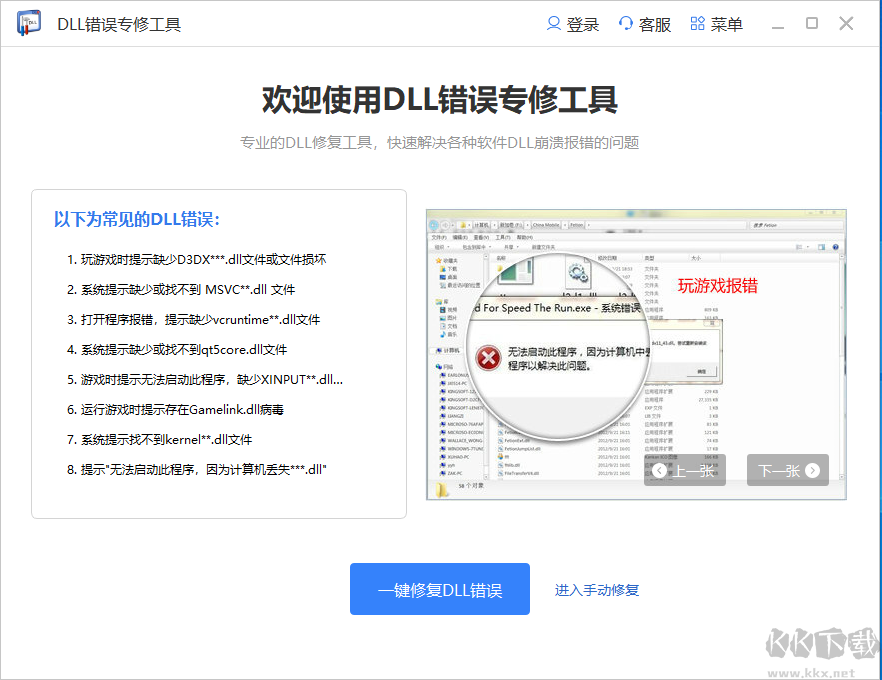
Task: Click 上一张 to view previous image
Action: click(x=685, y=470)
